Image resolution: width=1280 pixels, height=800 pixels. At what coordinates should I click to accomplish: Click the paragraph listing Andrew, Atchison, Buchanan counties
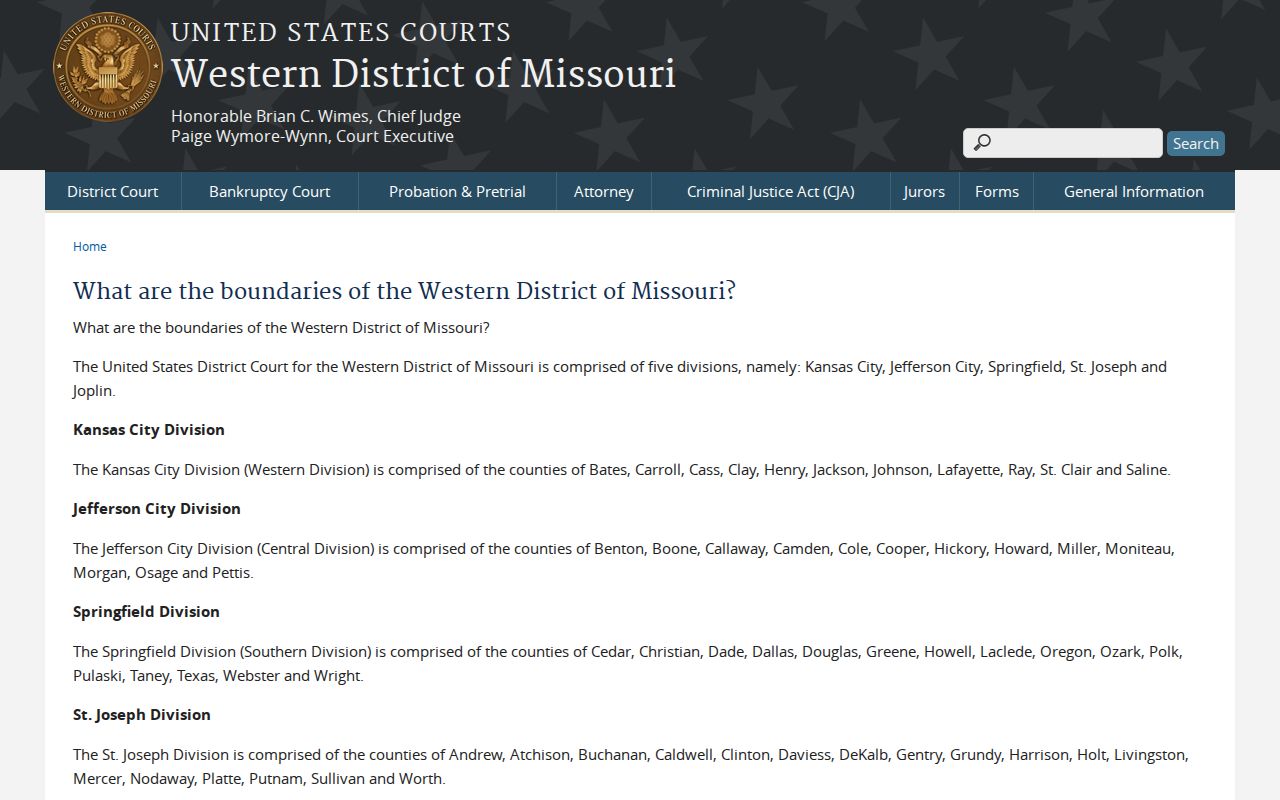[x=631, y=767]
